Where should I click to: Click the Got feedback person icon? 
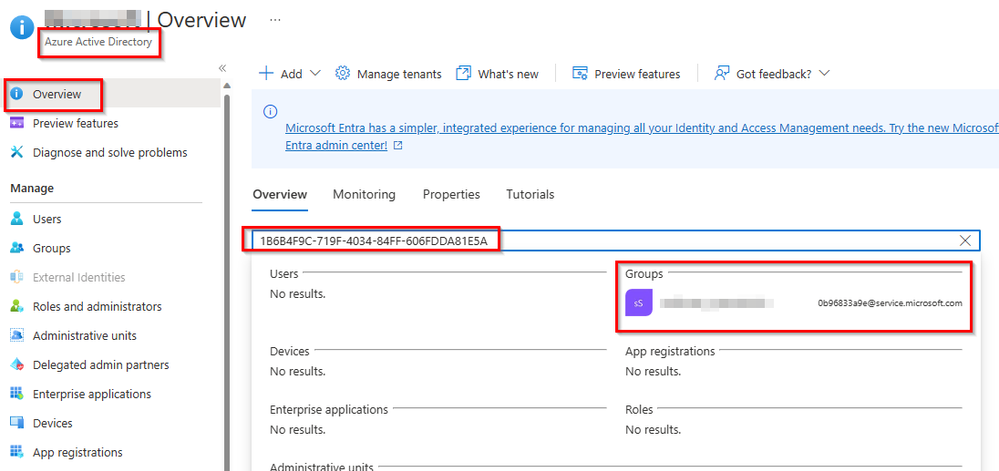pos(721,73)
